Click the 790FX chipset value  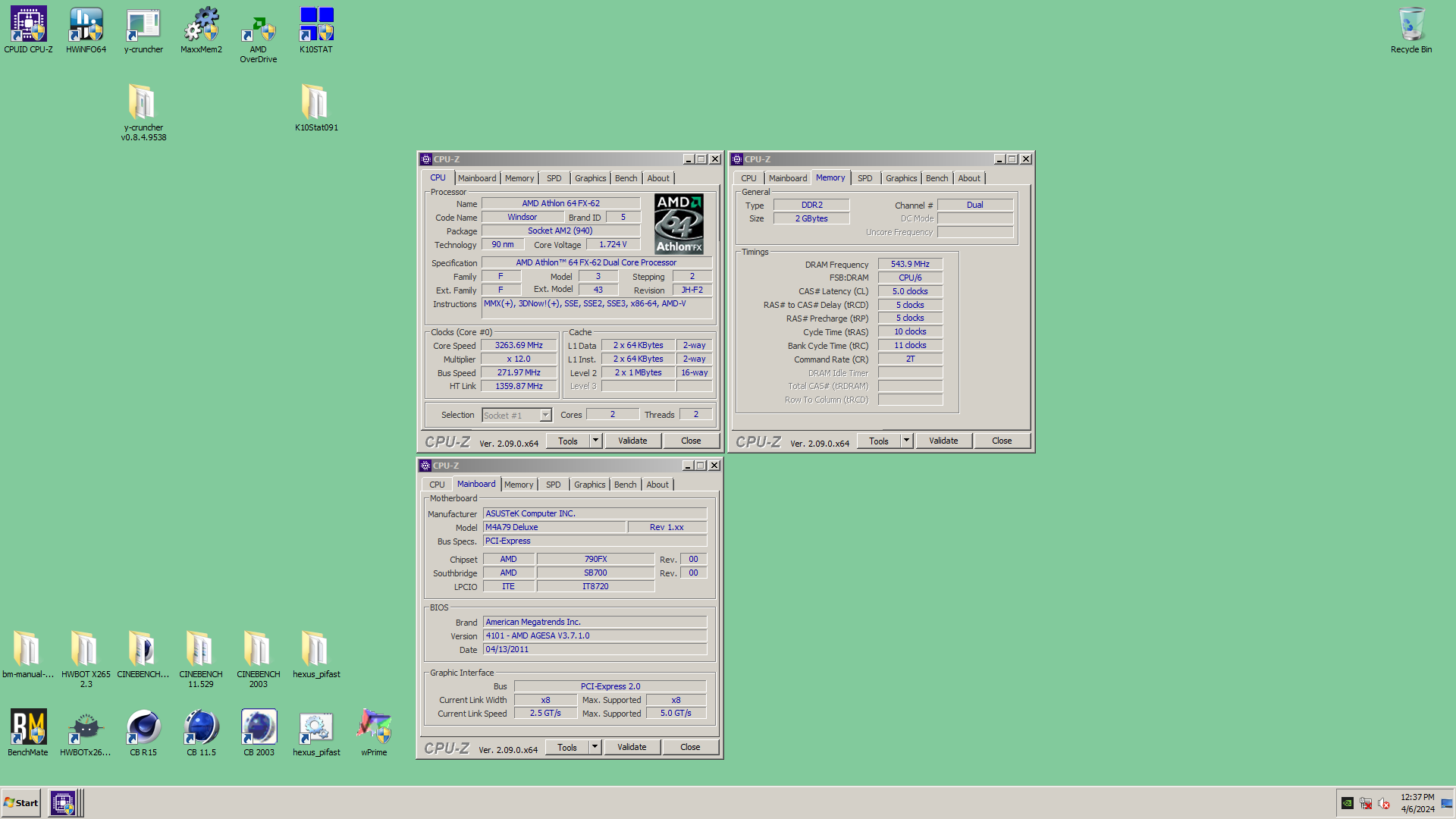point(595,559)
